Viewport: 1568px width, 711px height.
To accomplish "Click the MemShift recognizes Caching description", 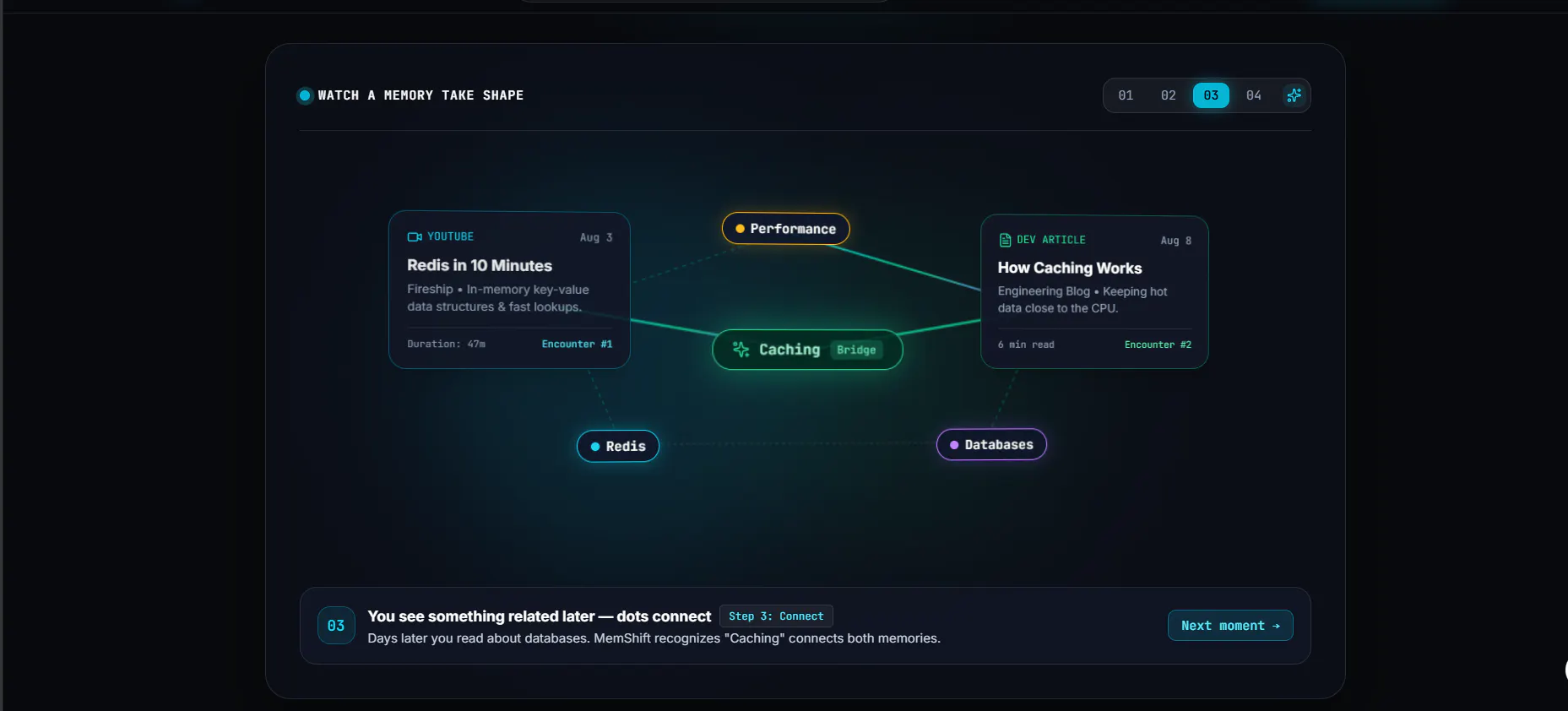I will 654,638.
